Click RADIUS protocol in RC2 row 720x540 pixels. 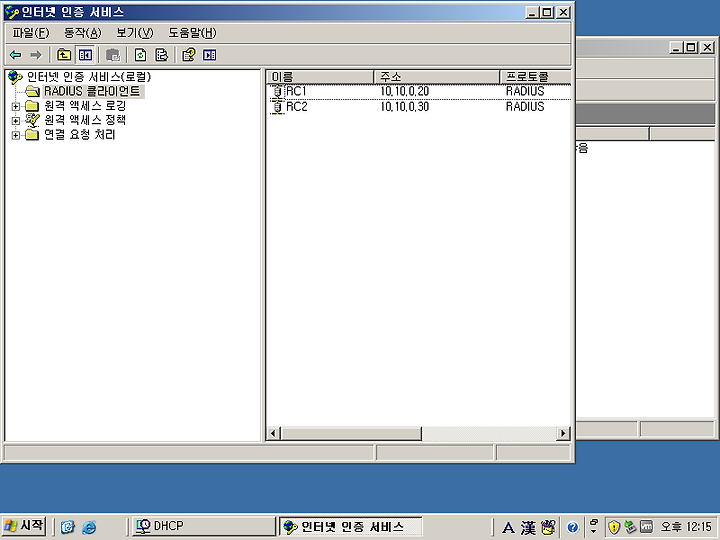(525, 107)
